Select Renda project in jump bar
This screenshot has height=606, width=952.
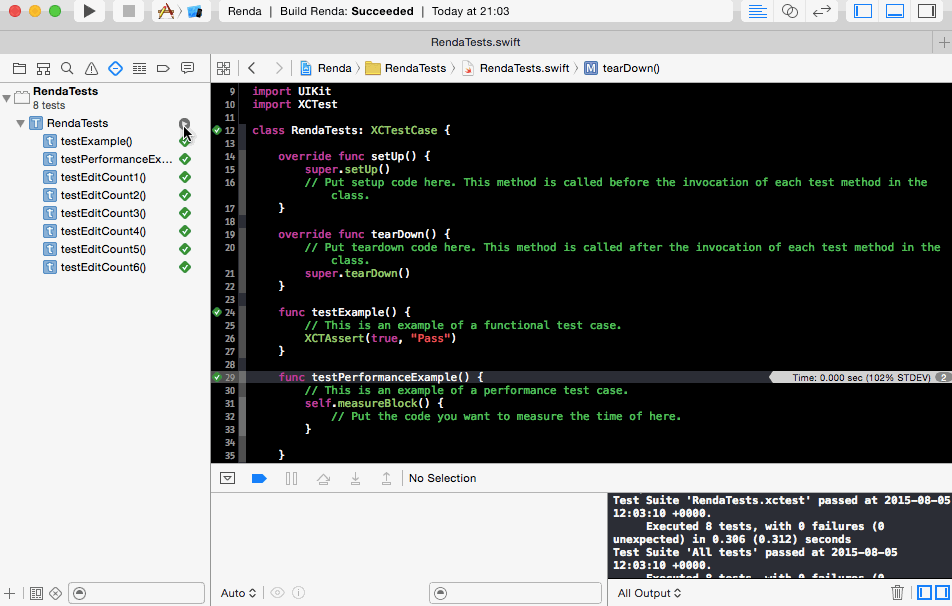pos(326,68)
